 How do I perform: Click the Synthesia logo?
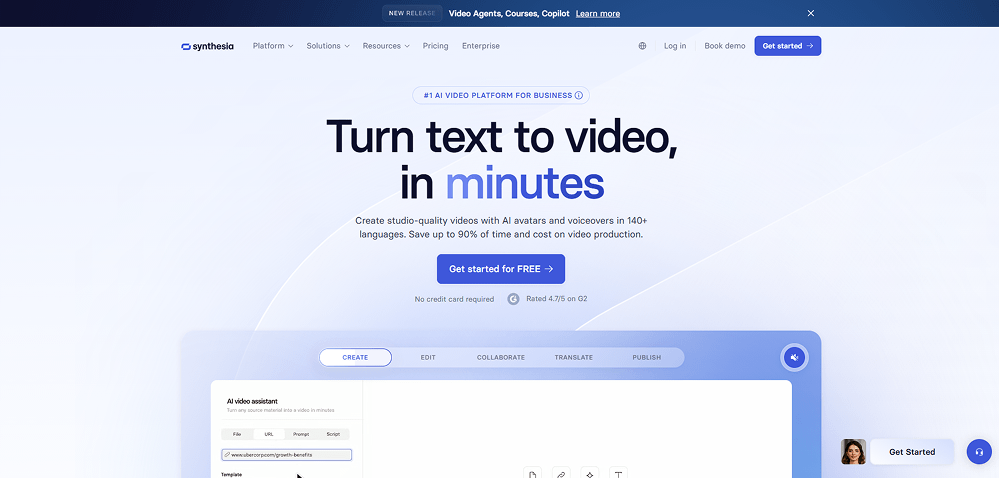point(207,46)
